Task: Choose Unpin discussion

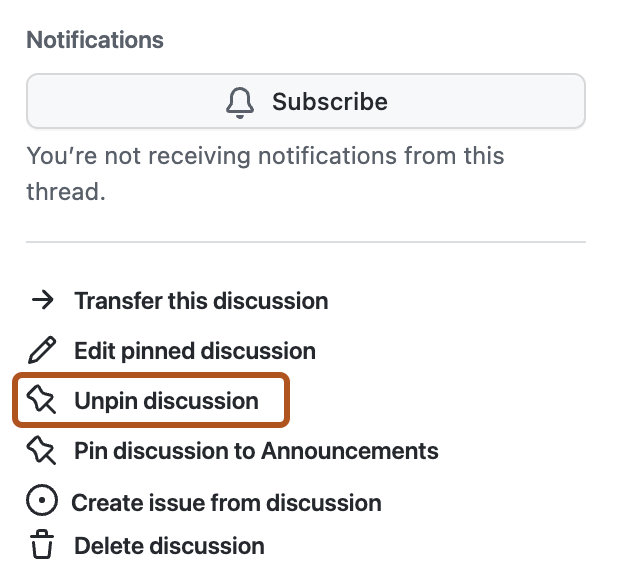Action: 166,401
